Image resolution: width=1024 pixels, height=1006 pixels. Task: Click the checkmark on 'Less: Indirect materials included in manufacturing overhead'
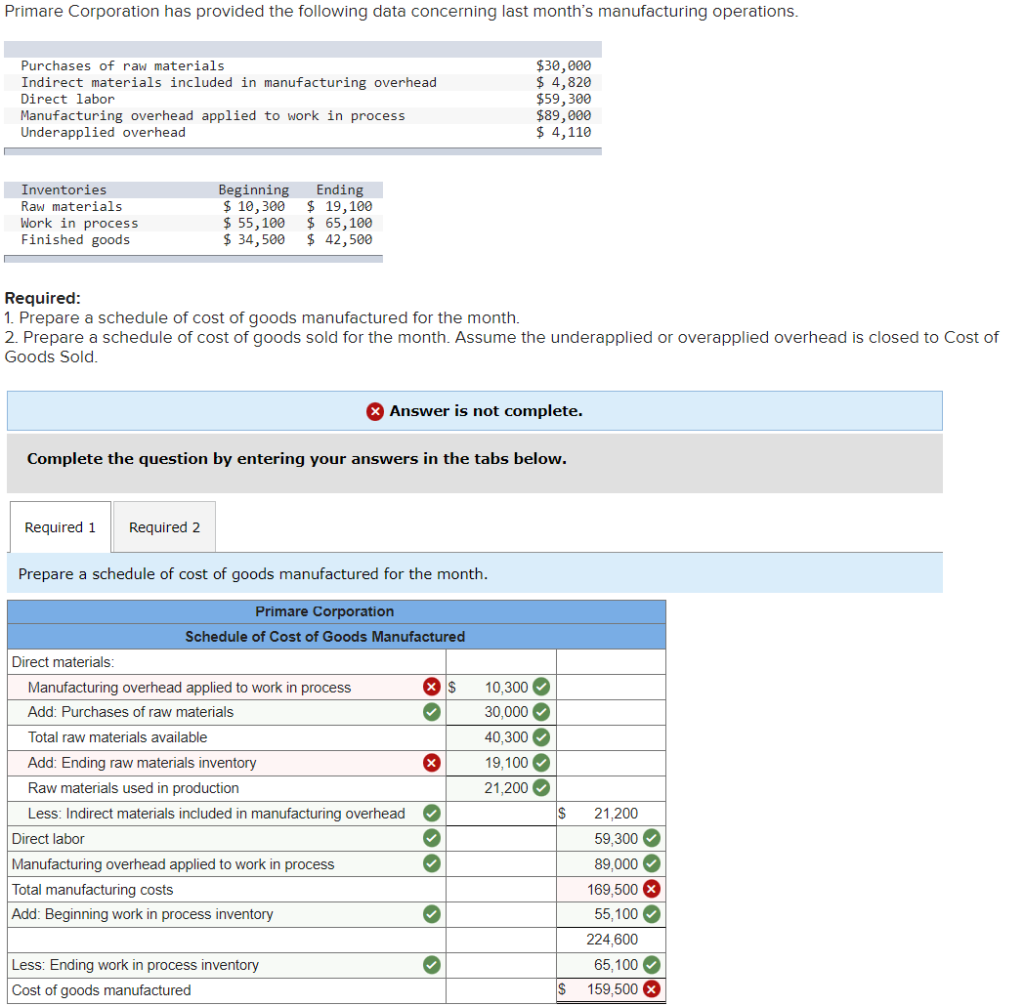(431, 813)
